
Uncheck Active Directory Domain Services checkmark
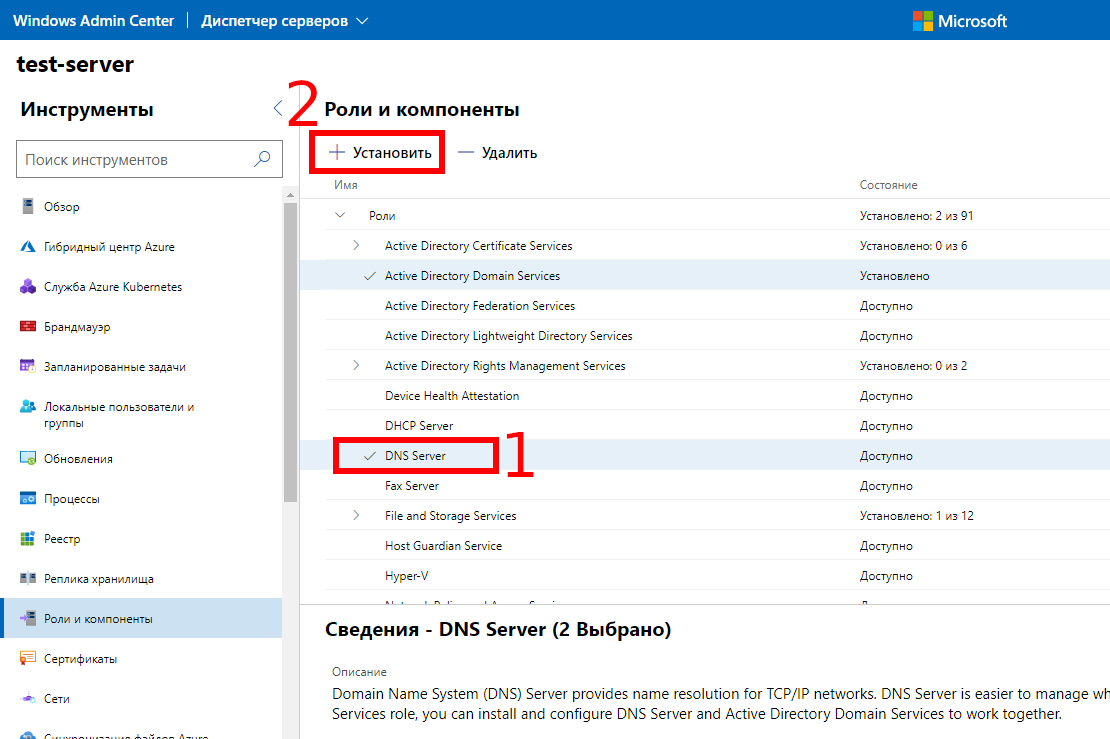pos(371,276)
